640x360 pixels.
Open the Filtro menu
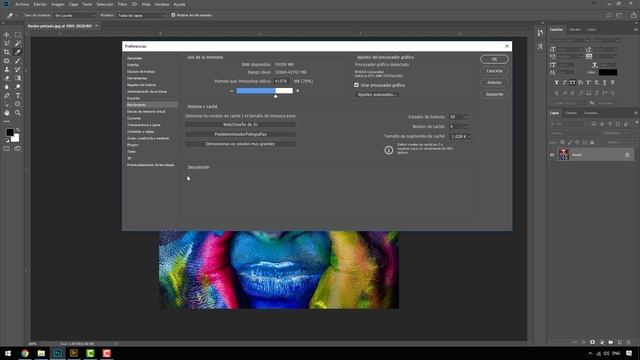(x=122, y=4)
